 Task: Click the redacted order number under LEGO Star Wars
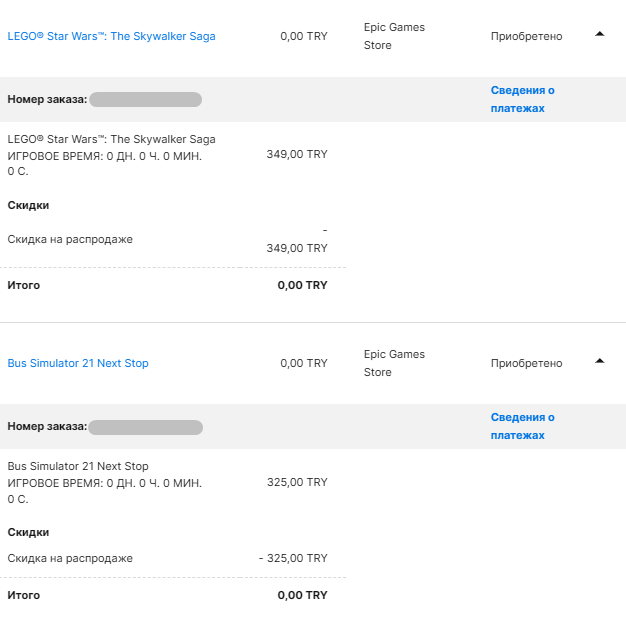[x=145, y=100]
